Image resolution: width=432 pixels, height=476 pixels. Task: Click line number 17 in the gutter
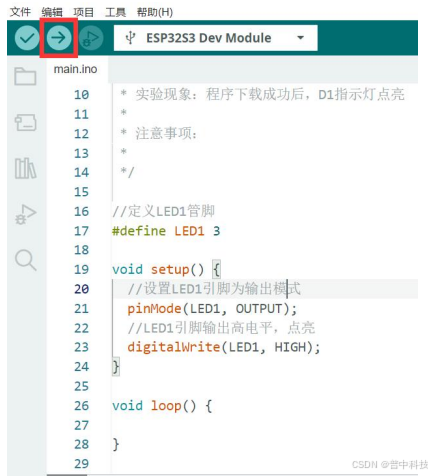[x=81, y=231]
